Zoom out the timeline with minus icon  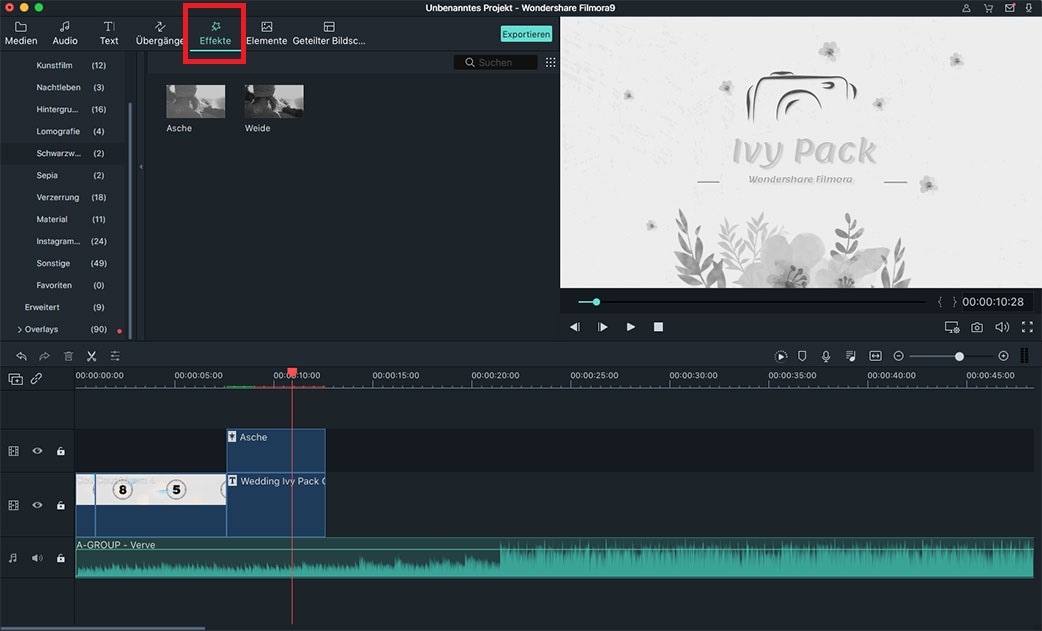point(898,356)
